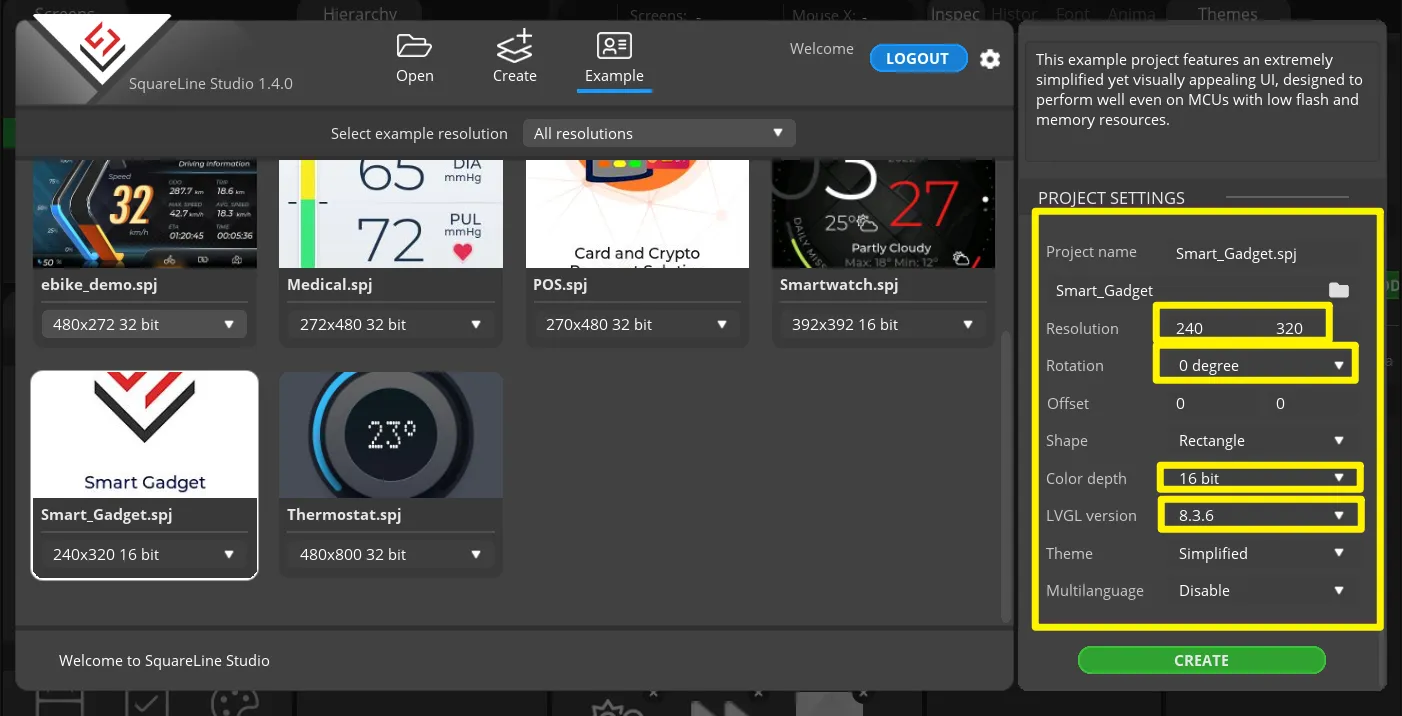Click the folder browse icon beside Smart_Gadget

1338,290
